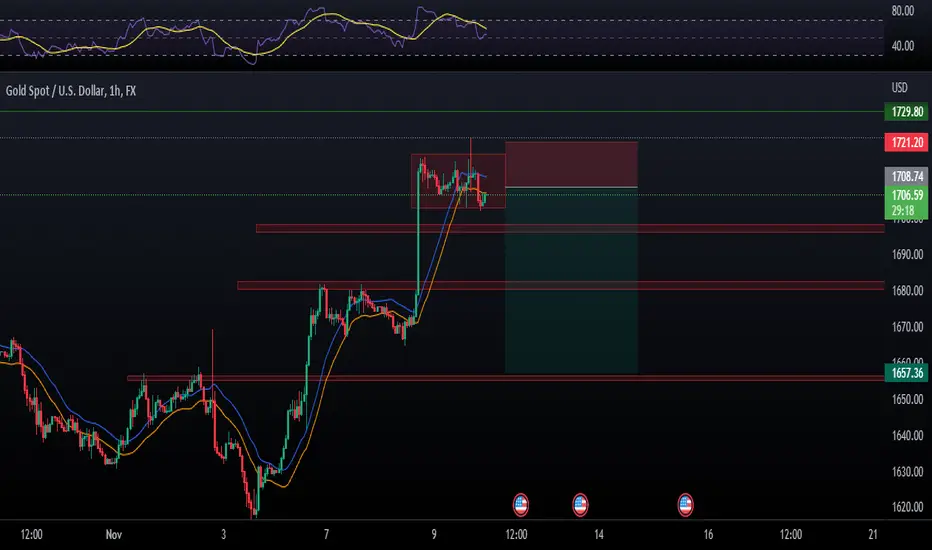Image resolution: width=932 pixels, height=550 pixels.
Task: Select the green profit target area of short position
Action: click(571, 281)
